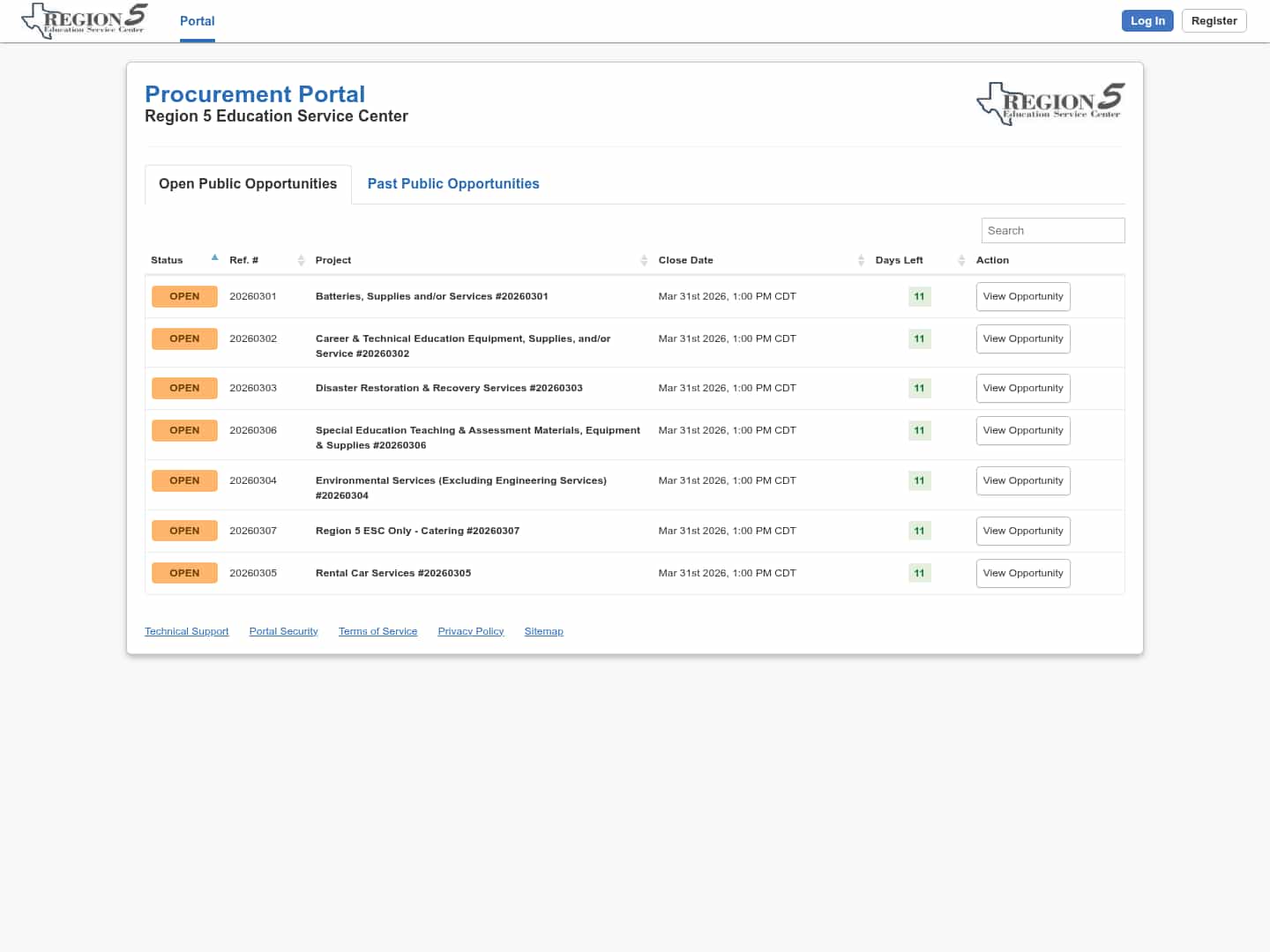Sort table by Close Date column
Screen dimensions: 1270x952
pyautogui.click(x=861, y=260)
